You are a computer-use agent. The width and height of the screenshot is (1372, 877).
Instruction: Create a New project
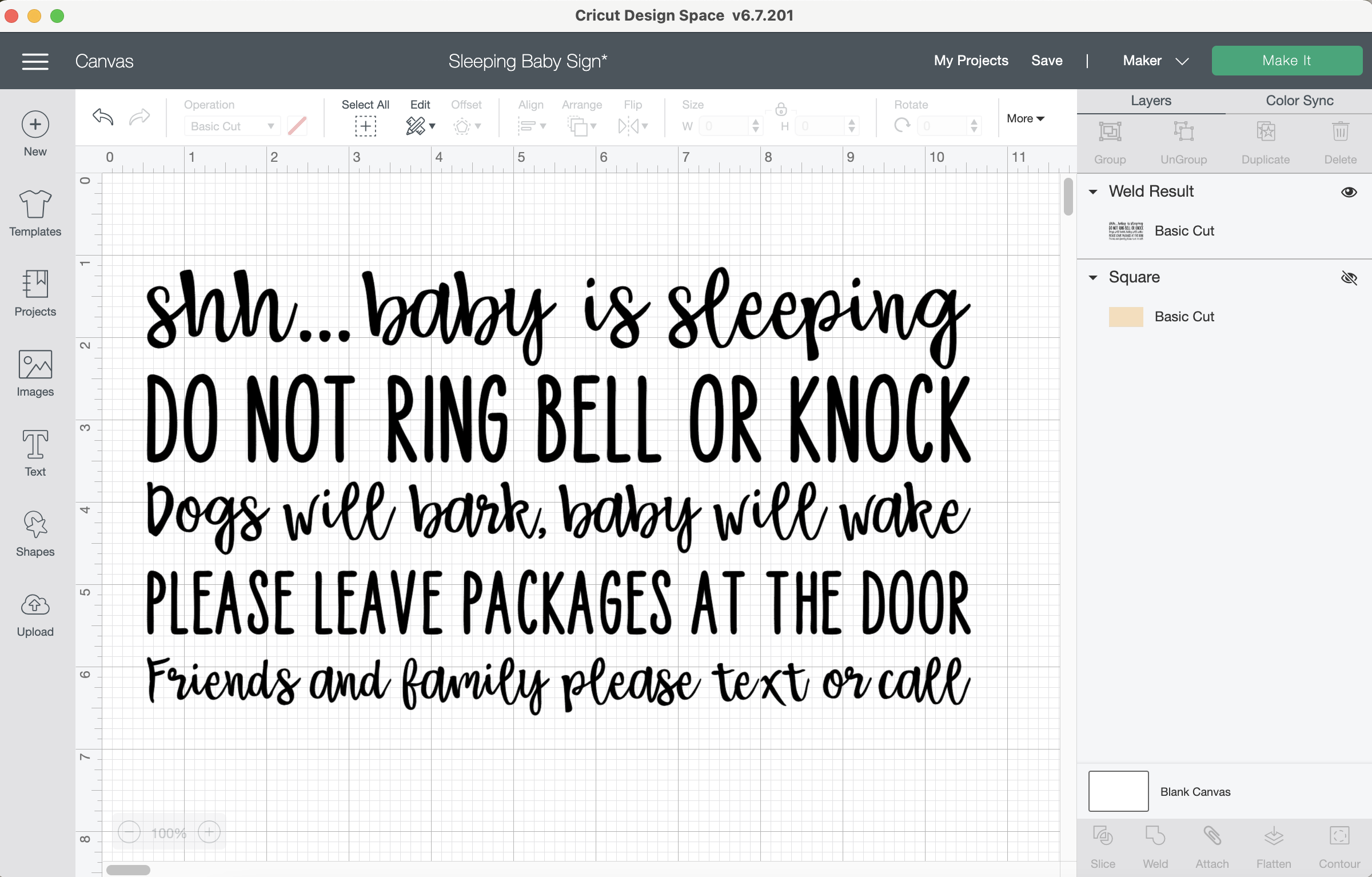pos(35,134)
